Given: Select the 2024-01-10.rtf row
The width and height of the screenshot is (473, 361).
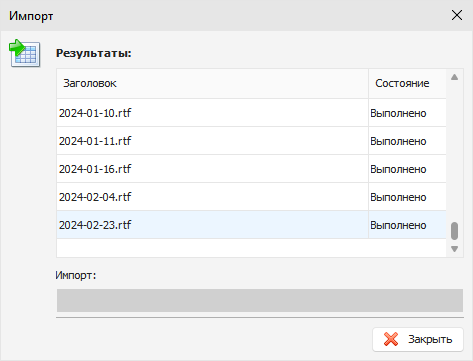Looking at the screenshot, I should point(251,113).
